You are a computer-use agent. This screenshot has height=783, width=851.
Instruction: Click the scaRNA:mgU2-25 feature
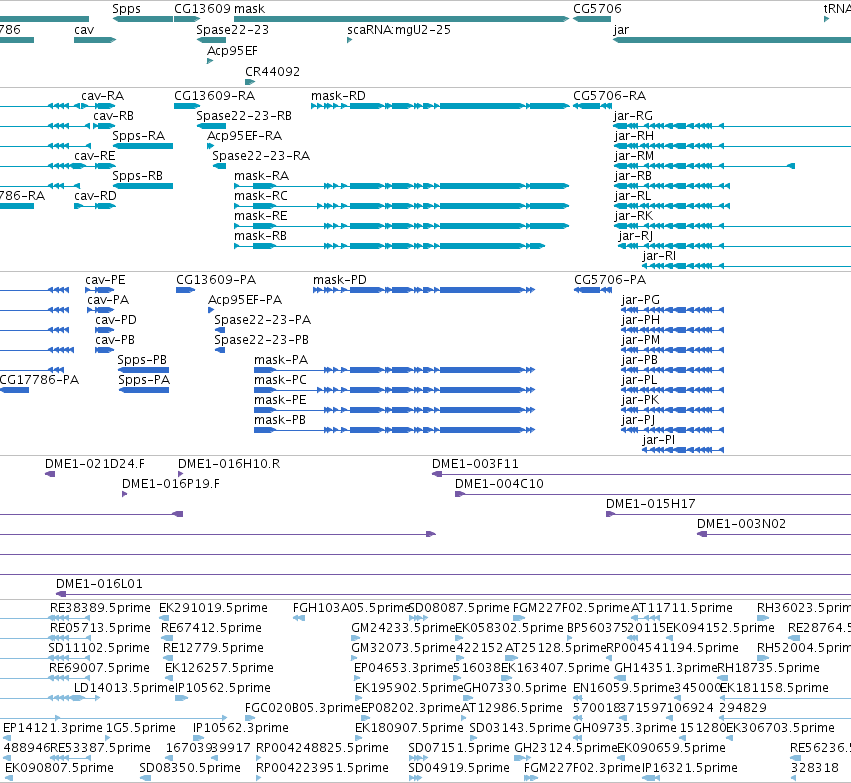pos(350,40)
